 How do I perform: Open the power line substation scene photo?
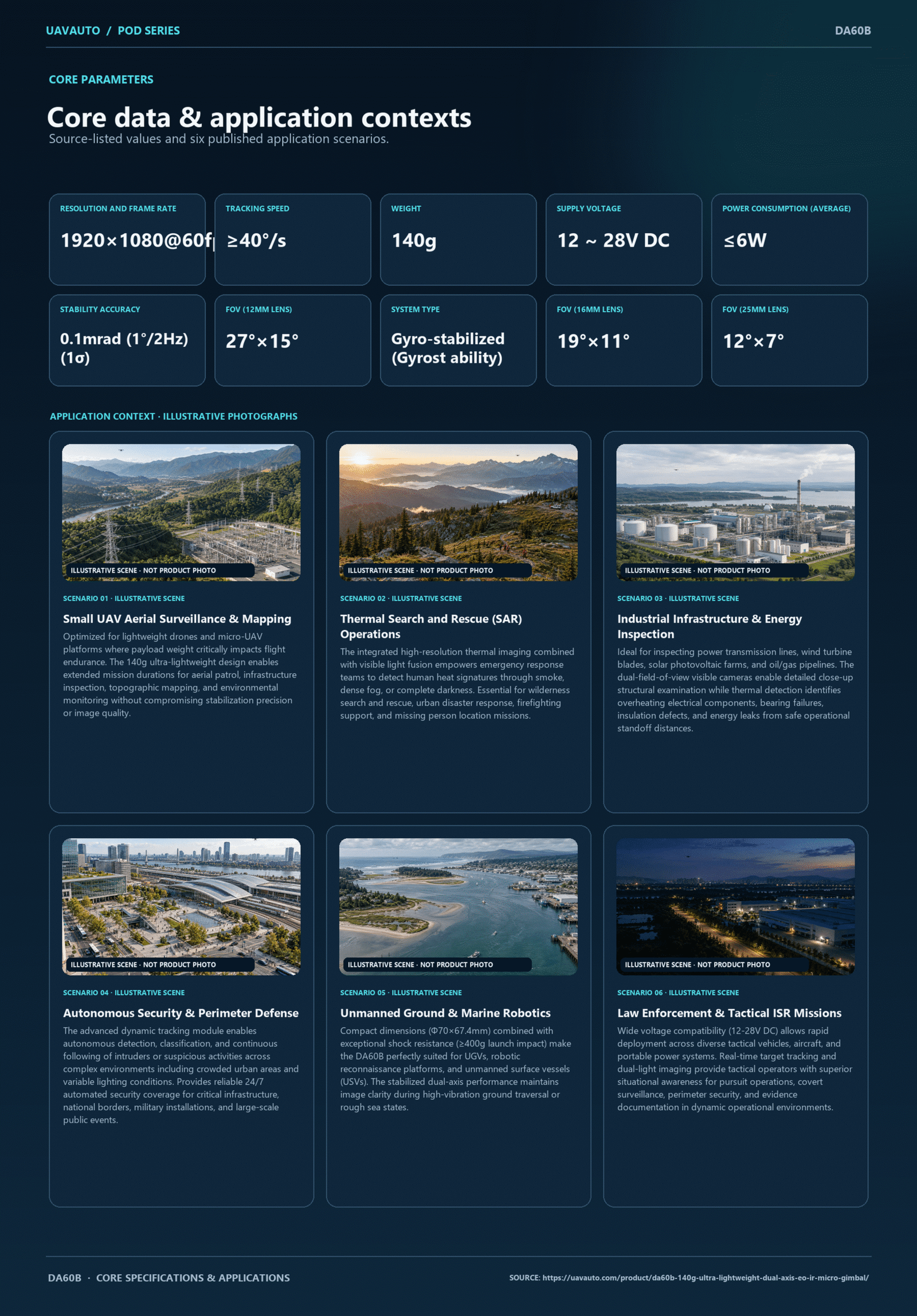point(181,512)
